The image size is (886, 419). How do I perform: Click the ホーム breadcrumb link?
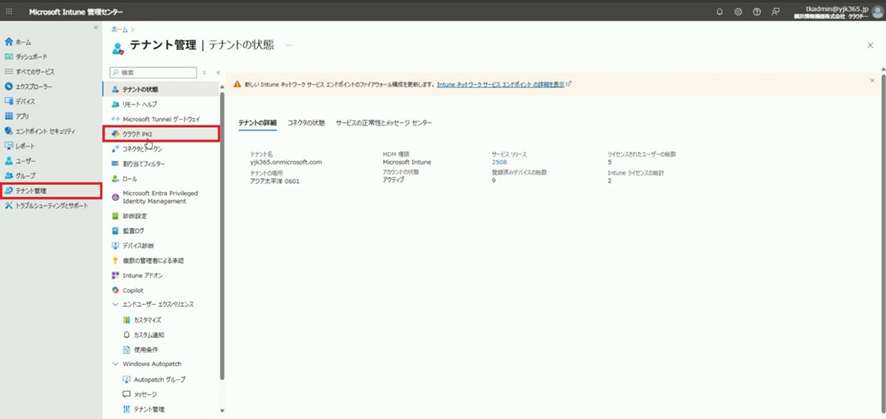click(119, 31)
